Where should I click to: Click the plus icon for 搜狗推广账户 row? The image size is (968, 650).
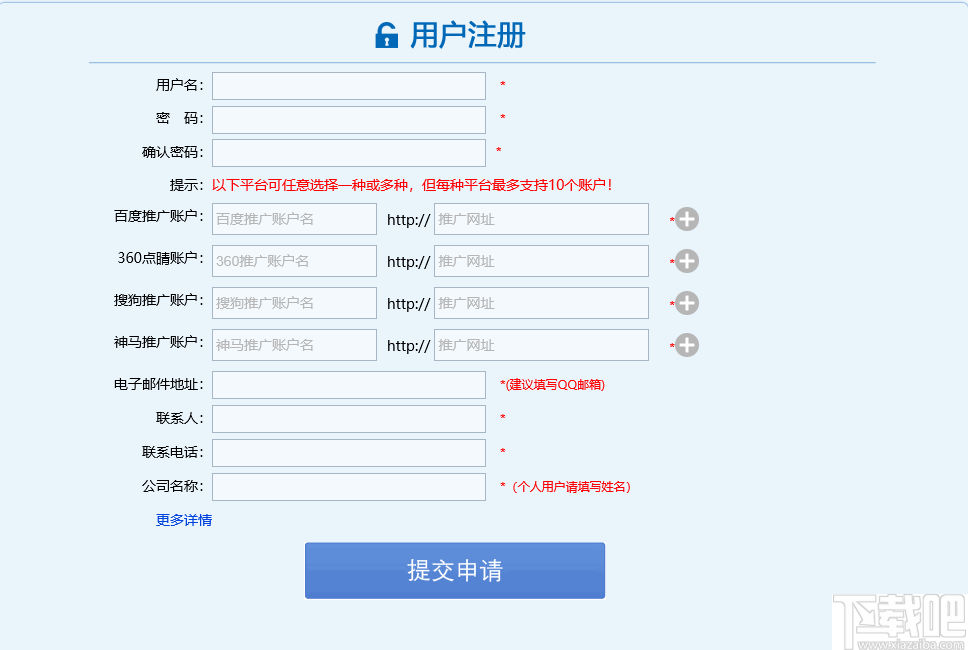click(686, 303)
